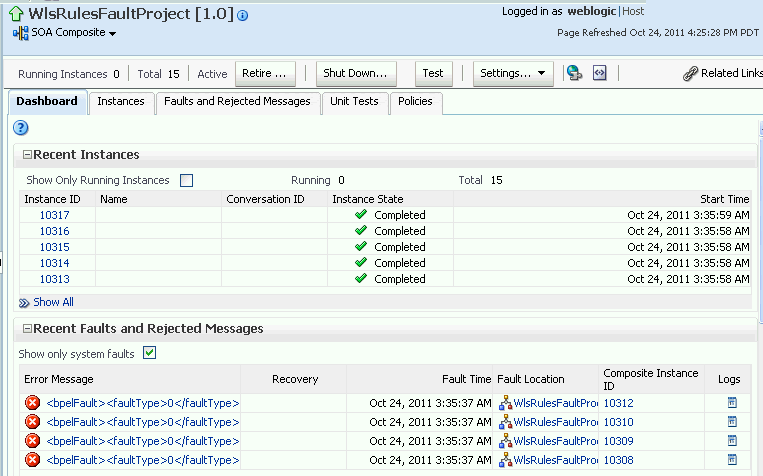The image size is (763, 476).
Task: Click the green up-arrow composite icon
Action: tap(16, 14)
